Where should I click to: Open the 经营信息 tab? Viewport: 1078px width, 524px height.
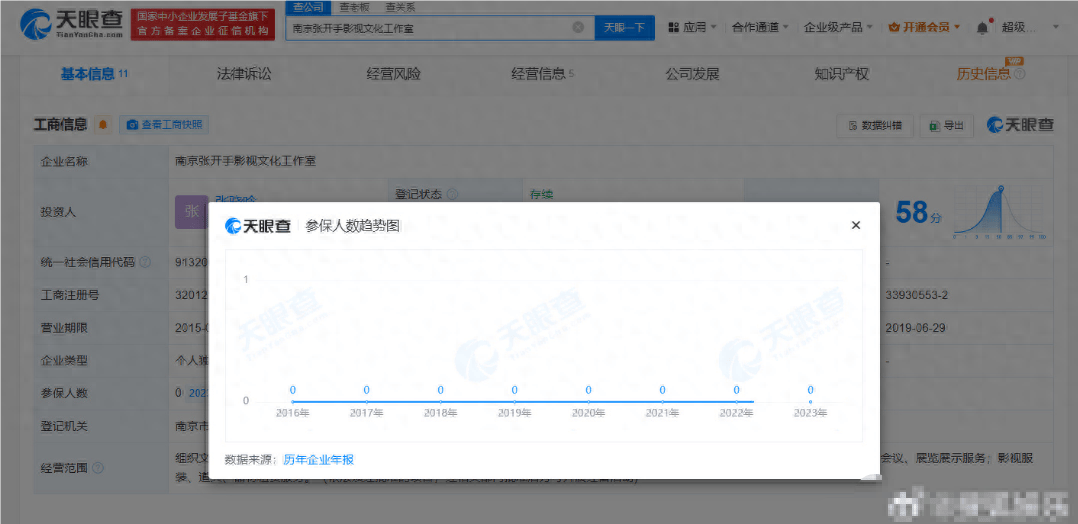542,74
